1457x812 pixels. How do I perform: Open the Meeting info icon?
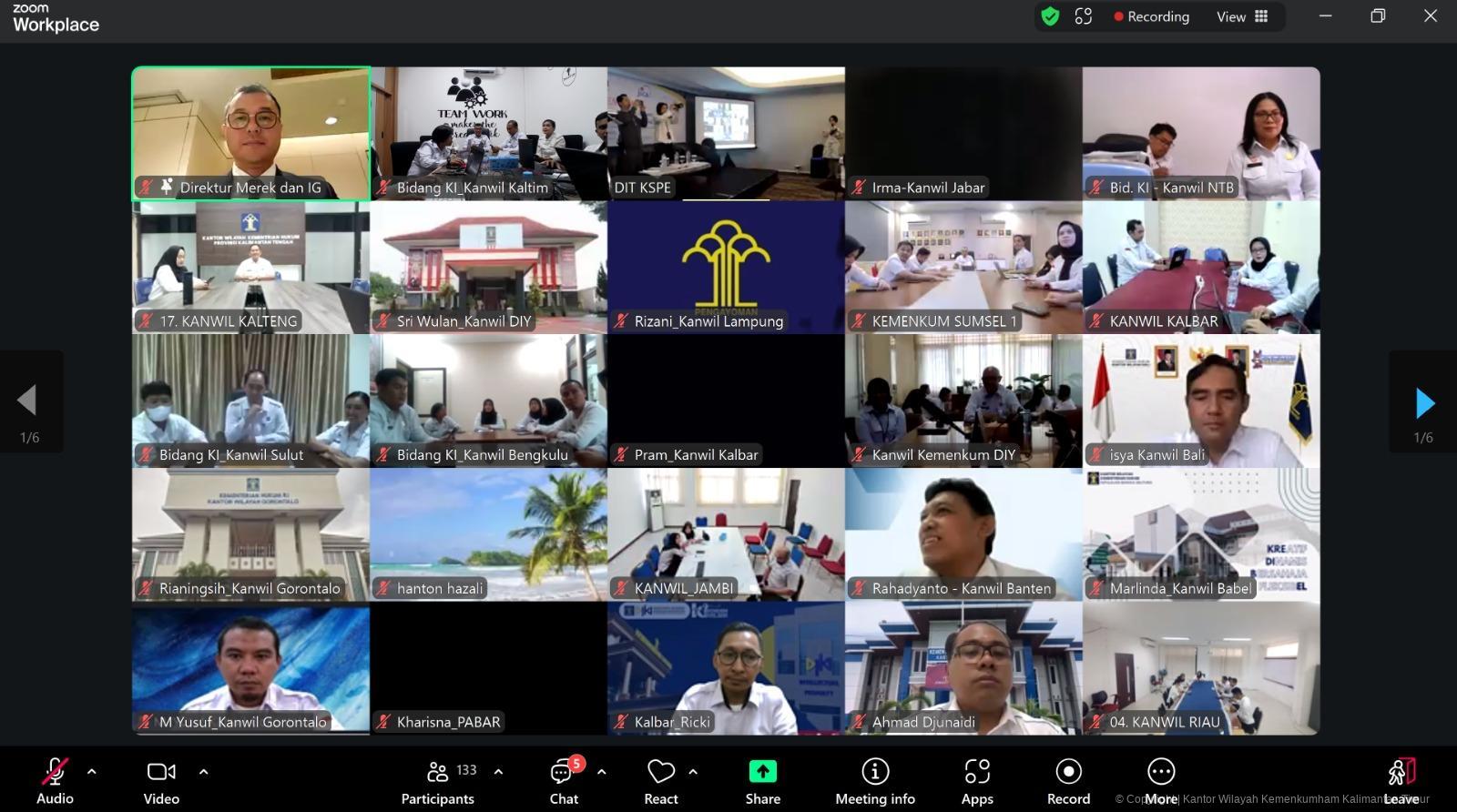(875, 781)
